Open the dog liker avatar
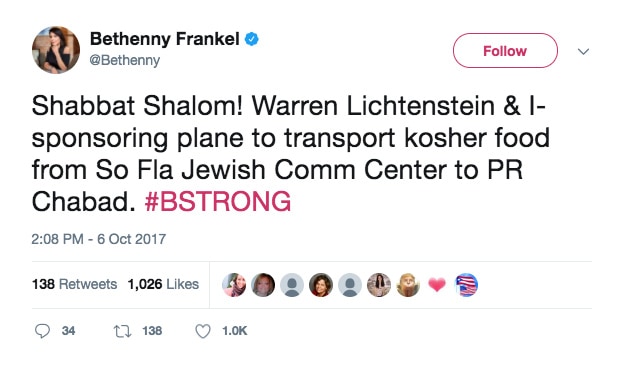Screen dimensions: 625x365 pos(408,285)
